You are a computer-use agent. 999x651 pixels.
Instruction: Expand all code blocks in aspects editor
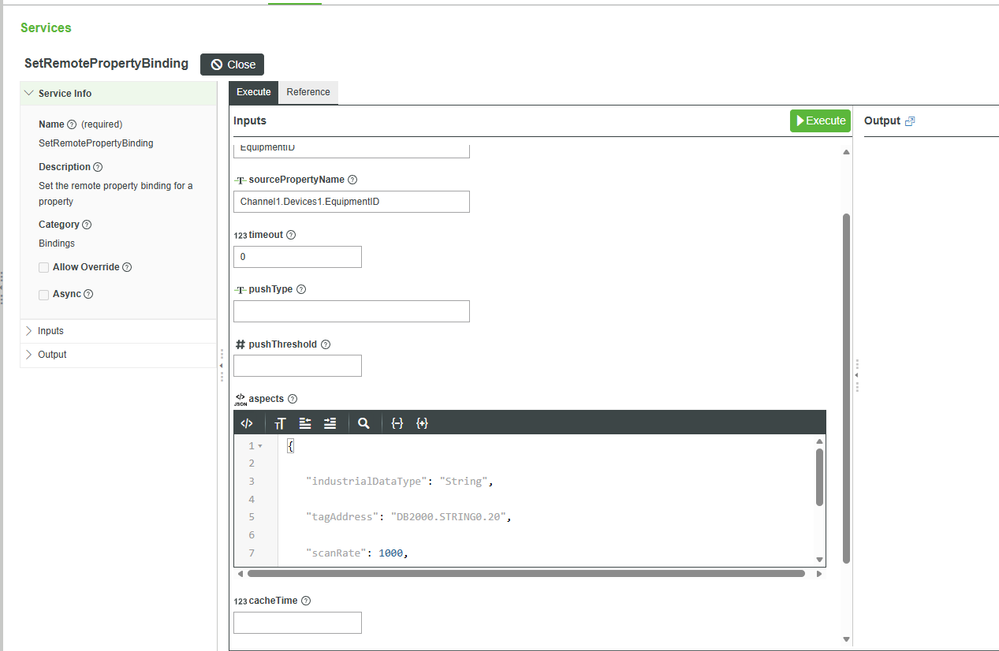[x=422, y=423]
